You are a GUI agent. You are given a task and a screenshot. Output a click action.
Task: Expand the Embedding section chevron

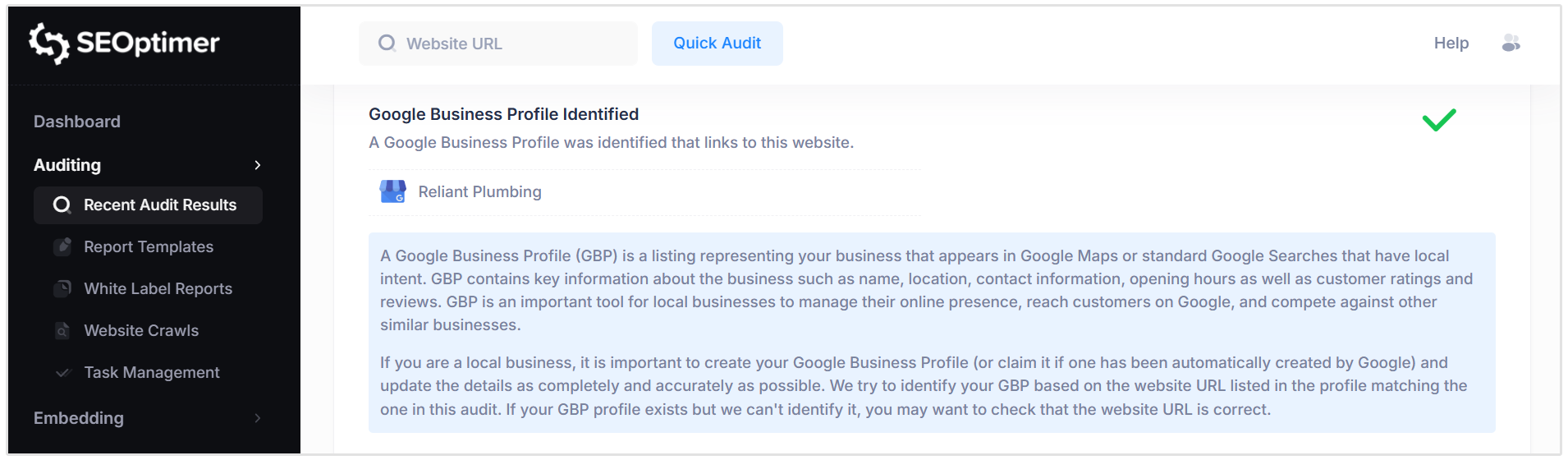[258, 418]
